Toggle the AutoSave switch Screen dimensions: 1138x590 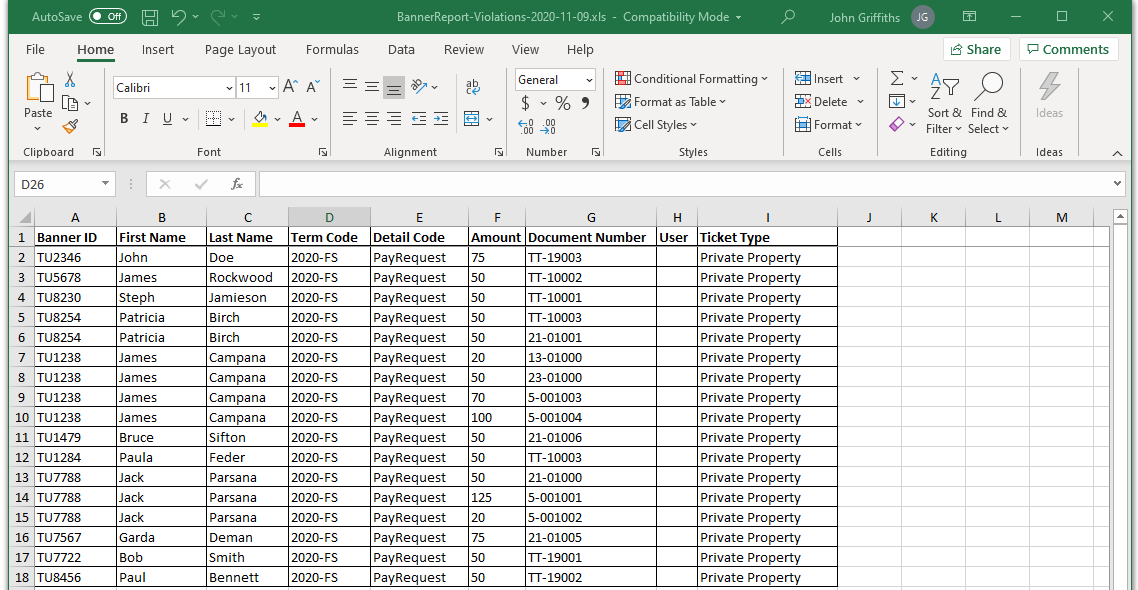coord(107,16)
